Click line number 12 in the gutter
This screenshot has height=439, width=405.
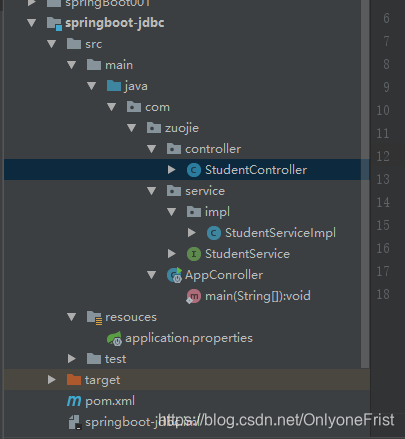(383, 156)
